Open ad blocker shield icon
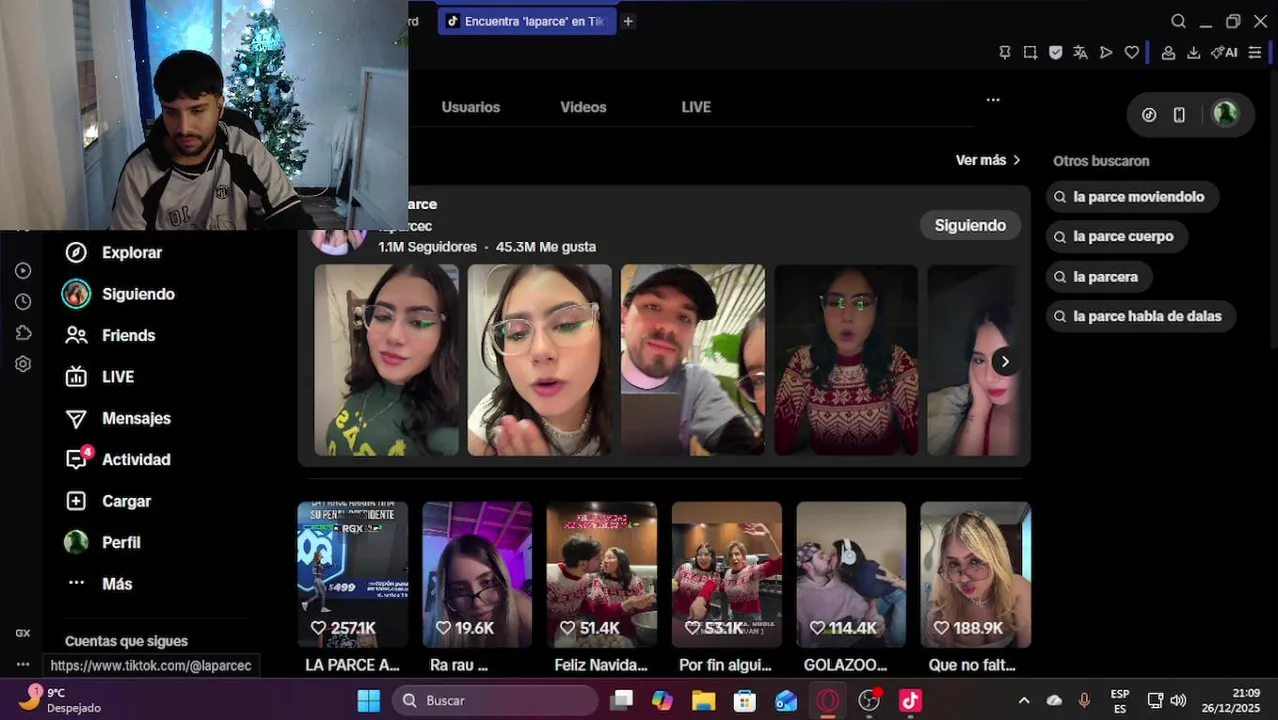The width and height of the screenshot is (1278, 720). (1055, 53)
